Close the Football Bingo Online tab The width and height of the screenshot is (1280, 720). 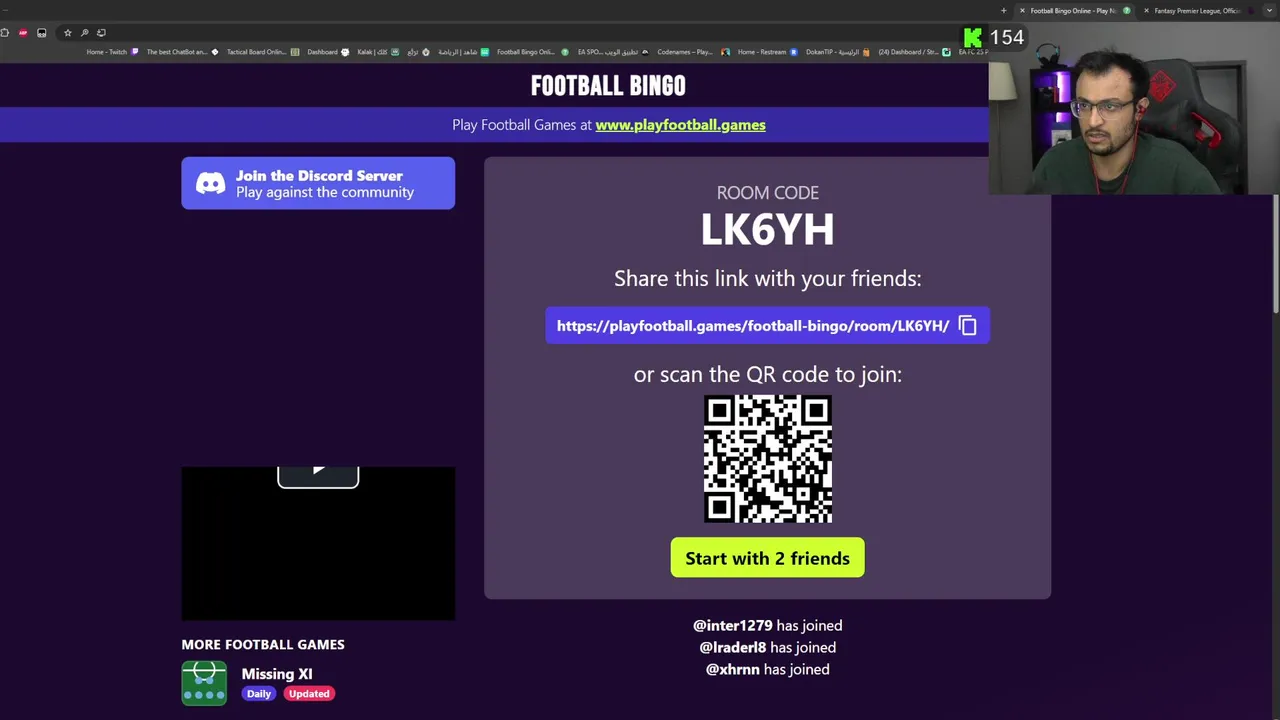click(x=1022, y=10)
